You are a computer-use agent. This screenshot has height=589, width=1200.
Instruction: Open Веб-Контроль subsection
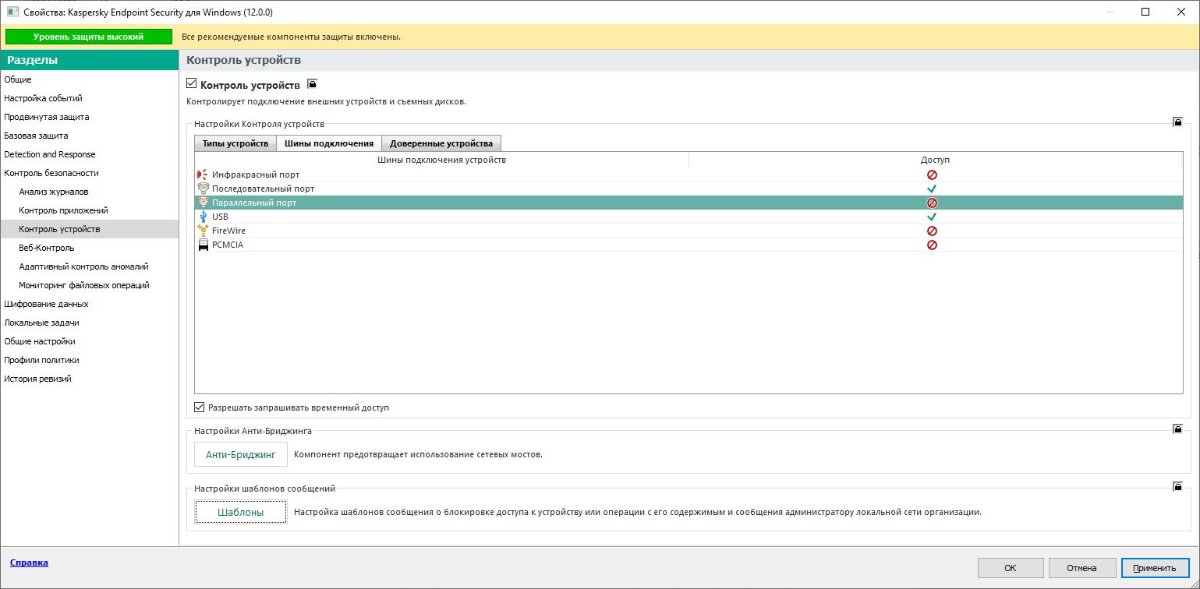46,247
